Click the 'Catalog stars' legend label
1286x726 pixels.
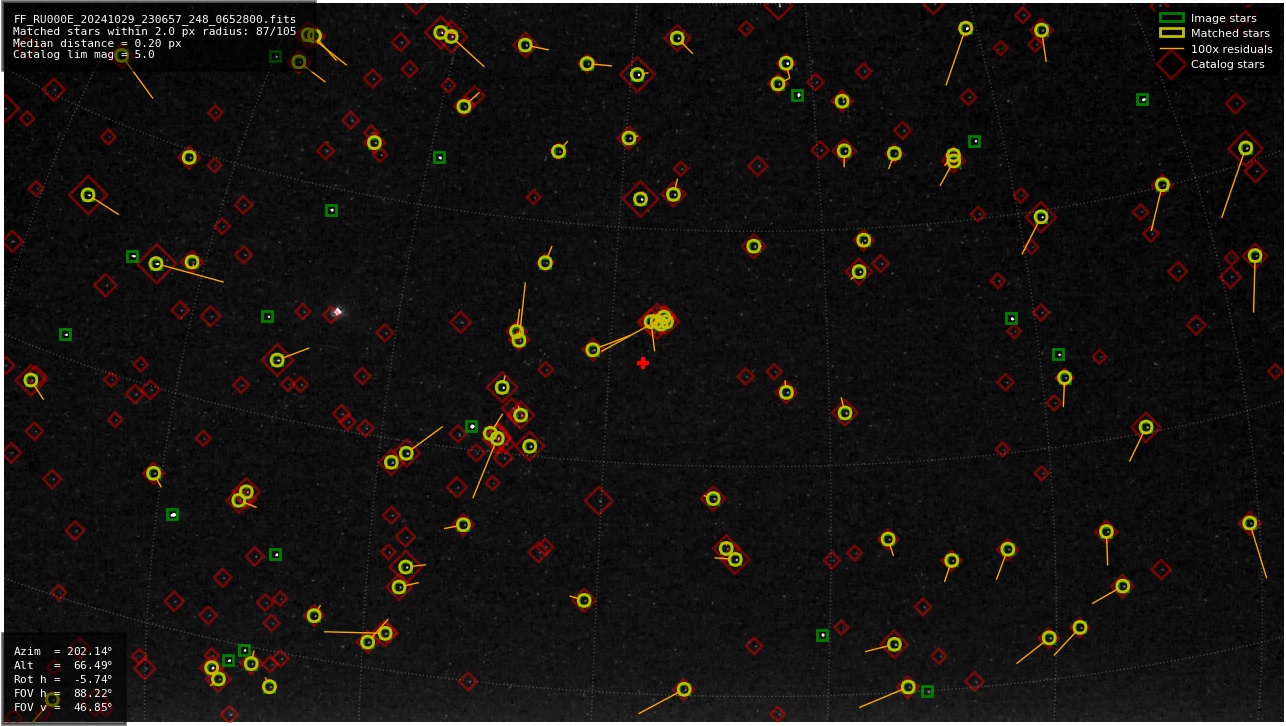1227,64
